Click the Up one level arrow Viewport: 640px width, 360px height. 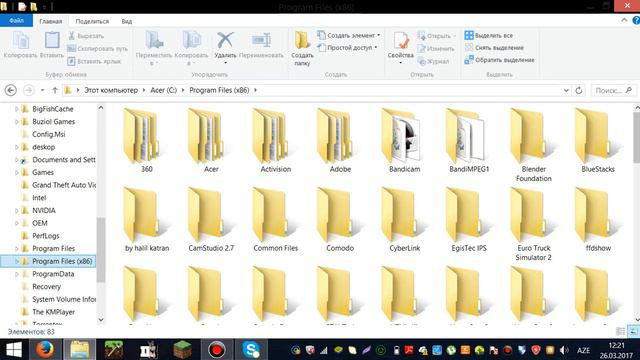[x=55, y=90]
